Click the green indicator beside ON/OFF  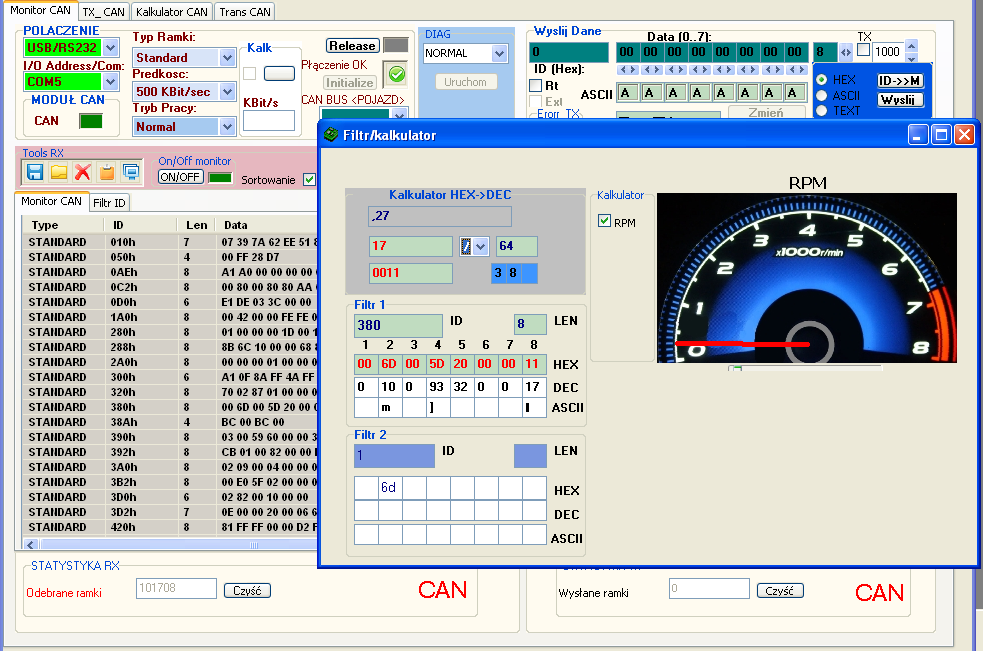tap(220, 177)
